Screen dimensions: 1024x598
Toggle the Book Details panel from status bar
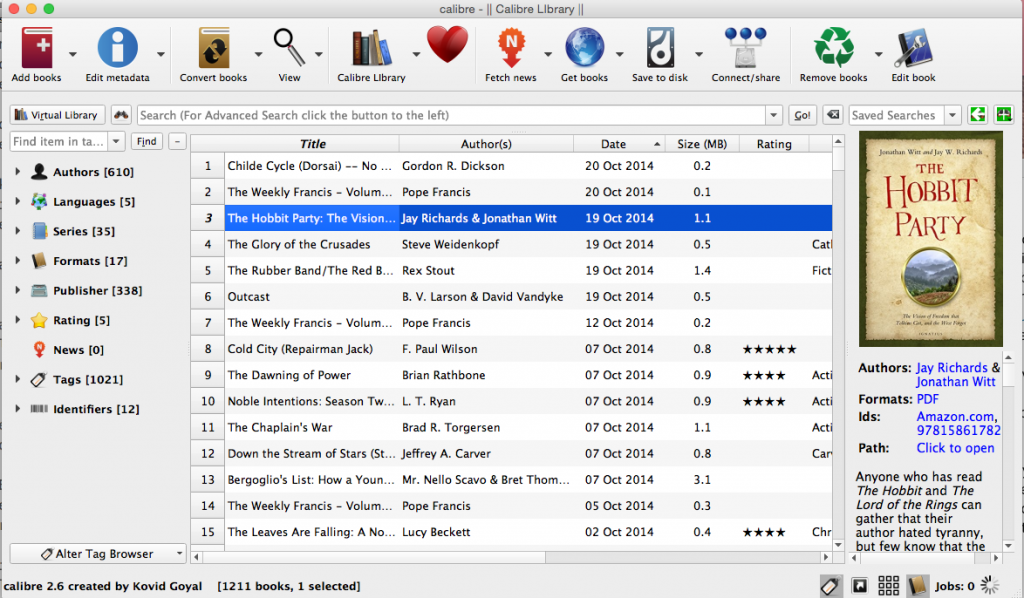(x=918, y=586)
